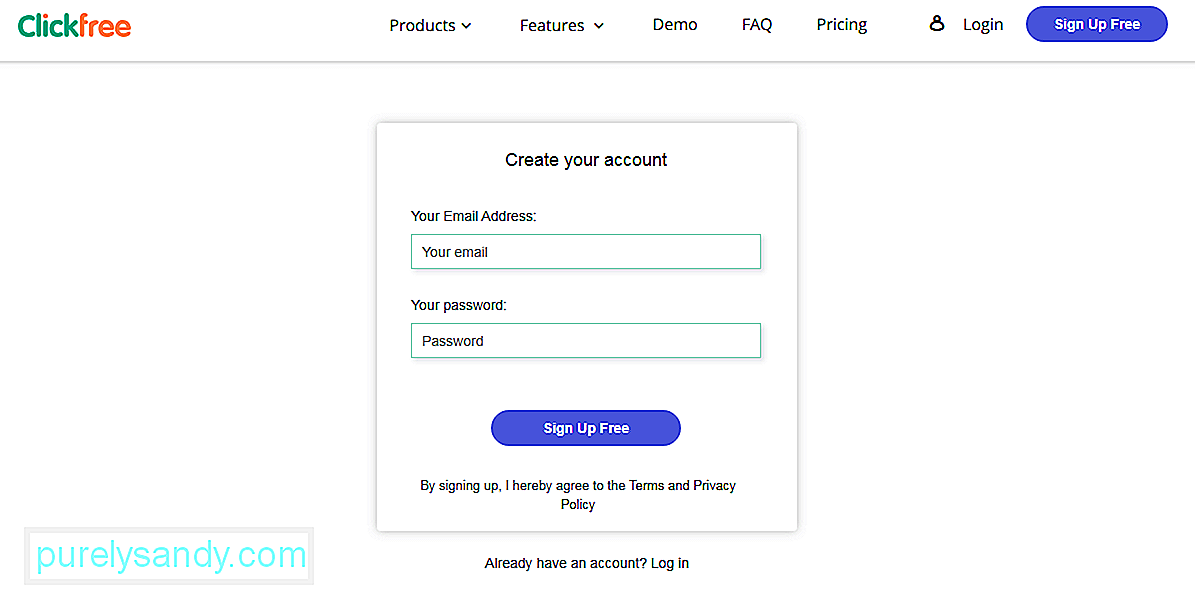
Task: Follow the Log in link below form
Action: coord(669,563)
